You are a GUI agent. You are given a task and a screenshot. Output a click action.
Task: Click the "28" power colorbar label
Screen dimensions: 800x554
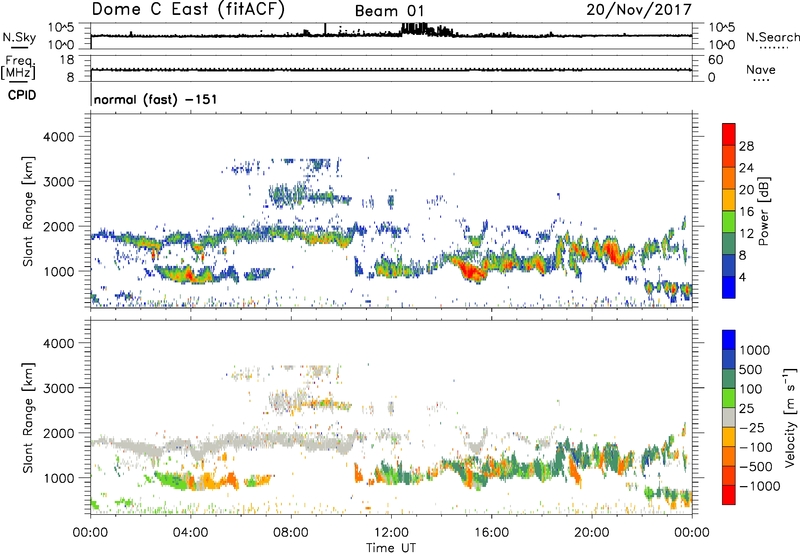click(746, 146)
